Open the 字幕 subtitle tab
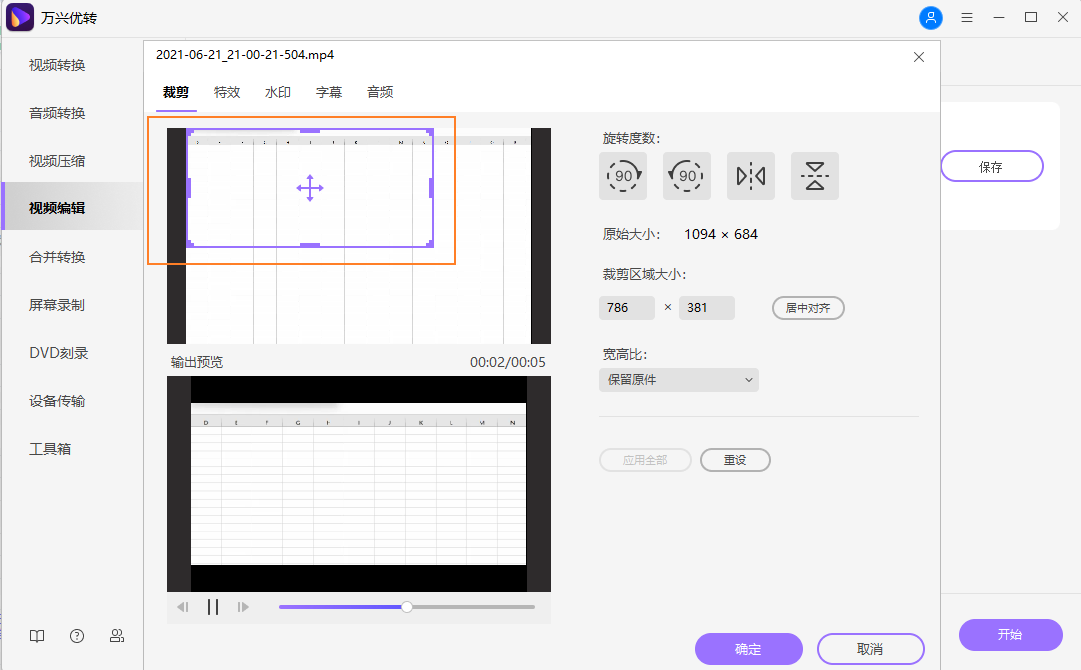1081x670 pixels. click(329, 92)
